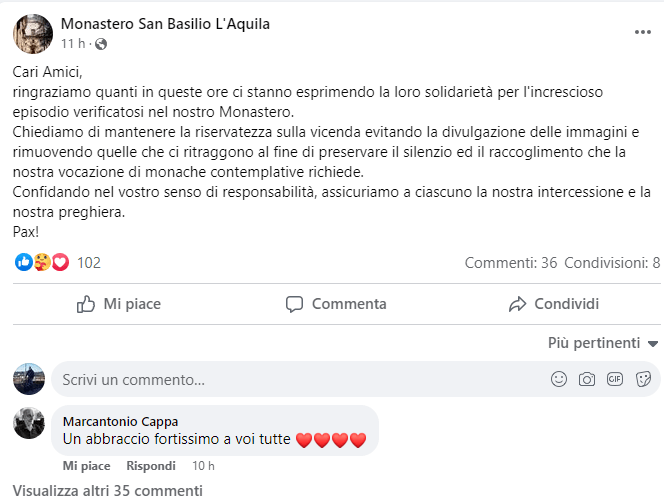This screenshot has width=664, height=499.
Task: Click the globe public-visibility icon
Action: 101,44
